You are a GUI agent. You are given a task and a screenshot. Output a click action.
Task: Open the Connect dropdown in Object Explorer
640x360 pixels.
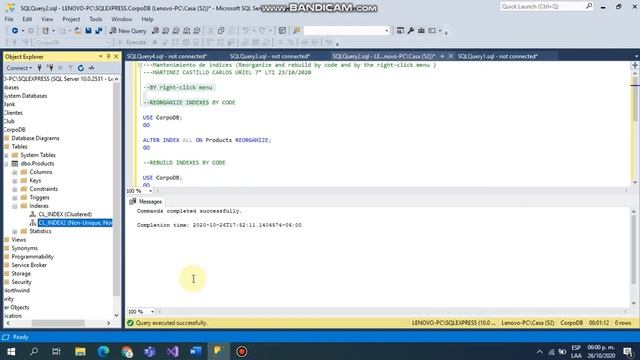19,68
